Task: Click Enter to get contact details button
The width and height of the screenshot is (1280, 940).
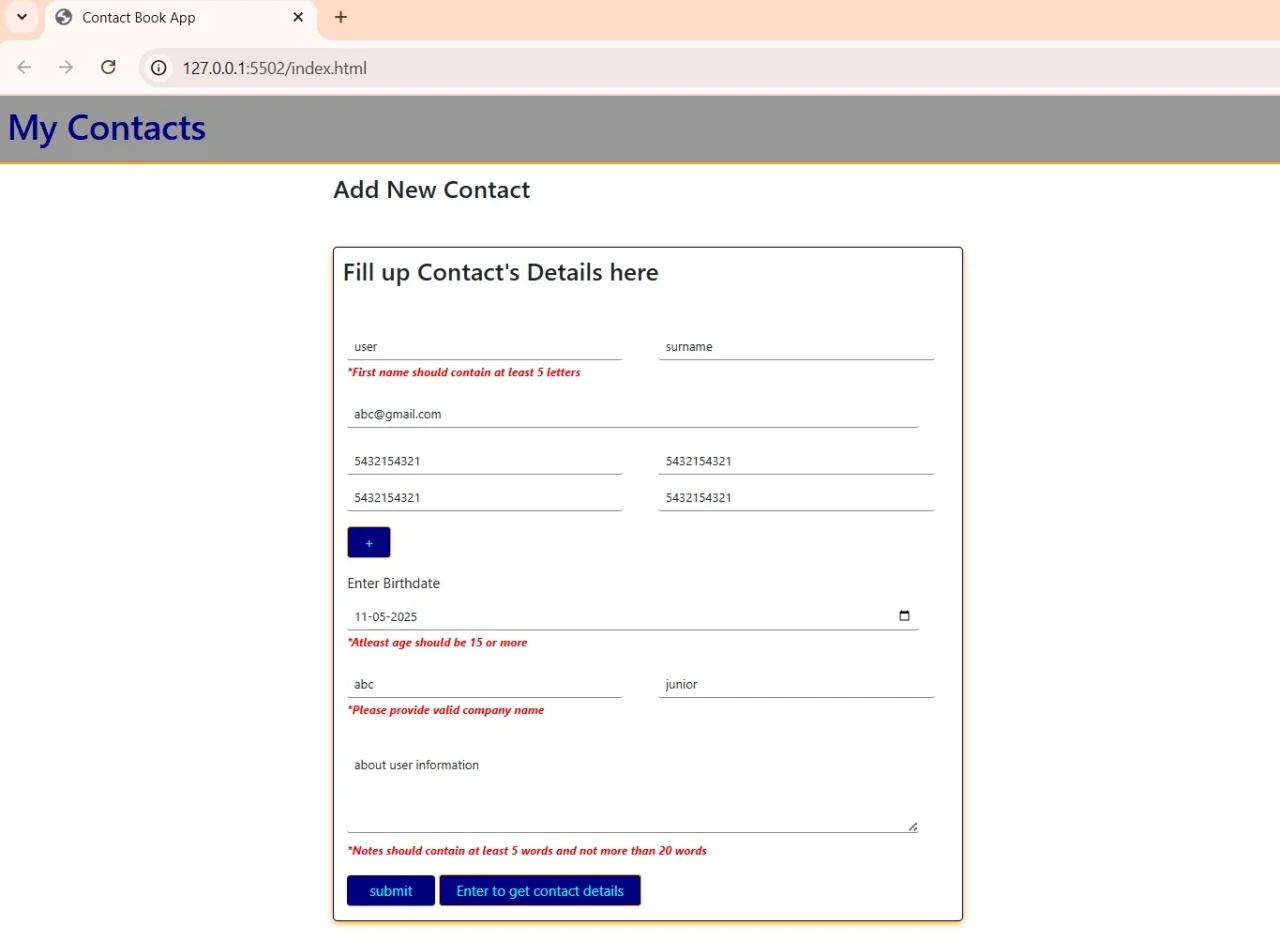Action: (540, 891)
